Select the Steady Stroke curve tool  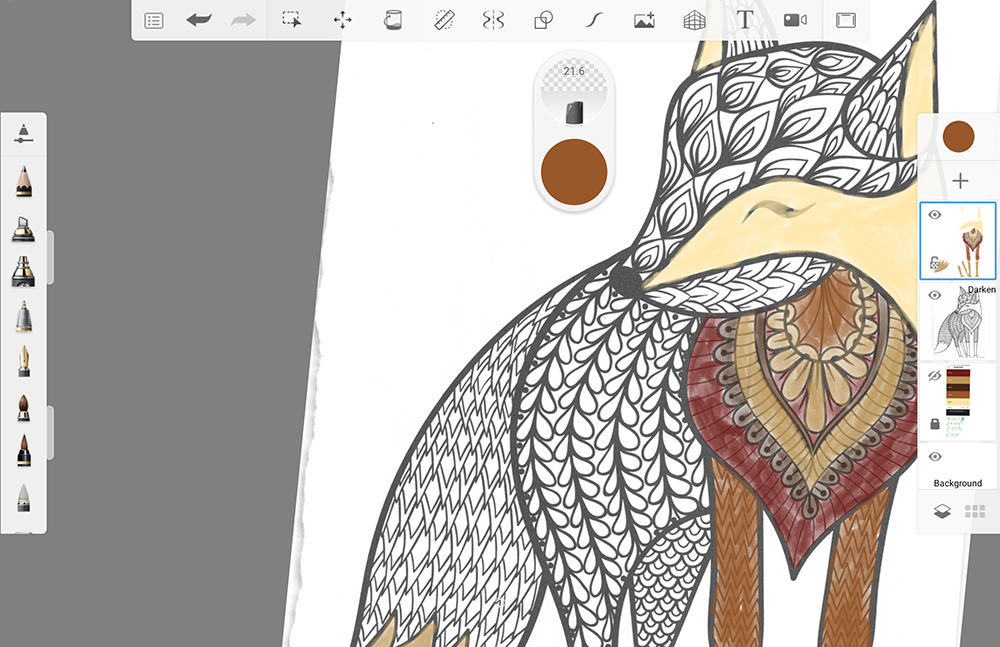(x=593, y=20)
